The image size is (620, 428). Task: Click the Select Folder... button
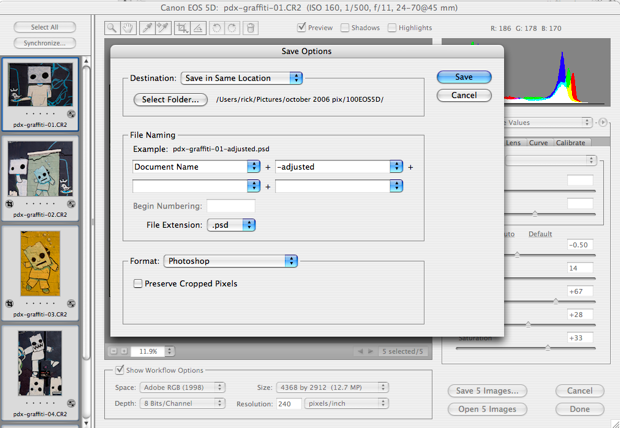pos(170,99)
